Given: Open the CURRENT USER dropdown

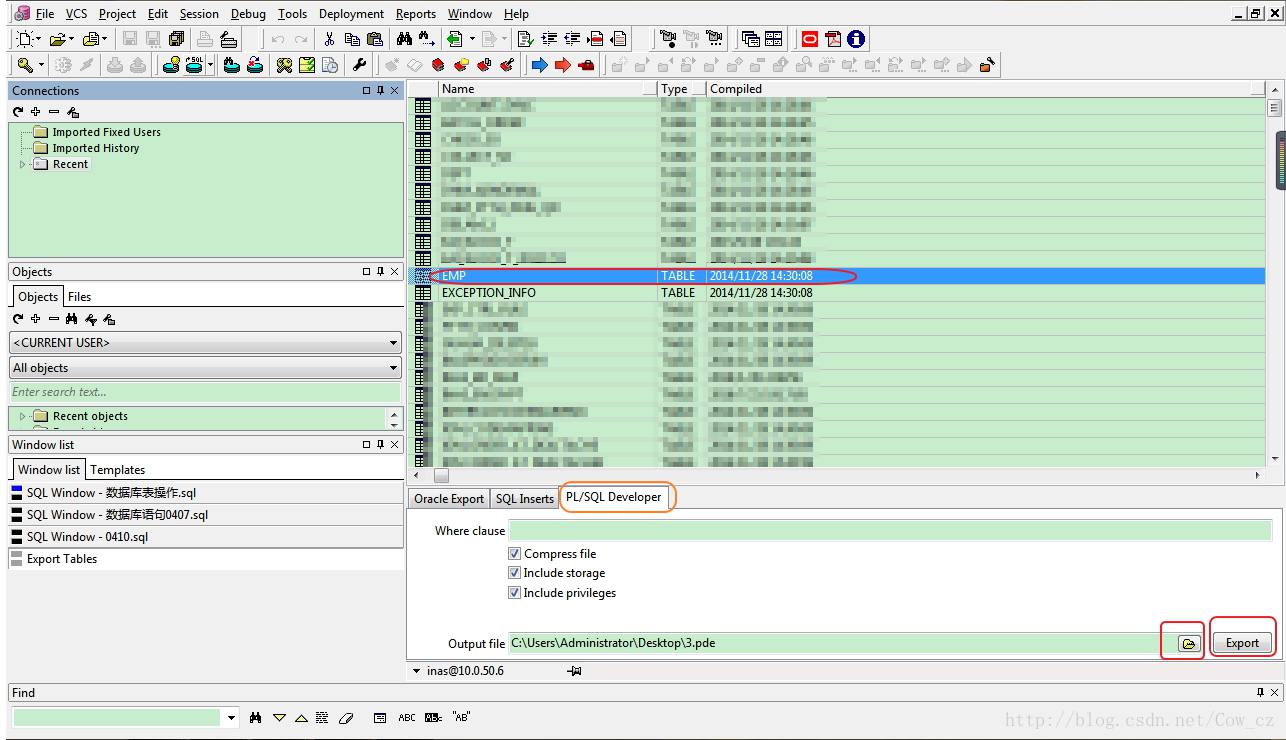Looking at the screenshot, I should tap(205, 343).
